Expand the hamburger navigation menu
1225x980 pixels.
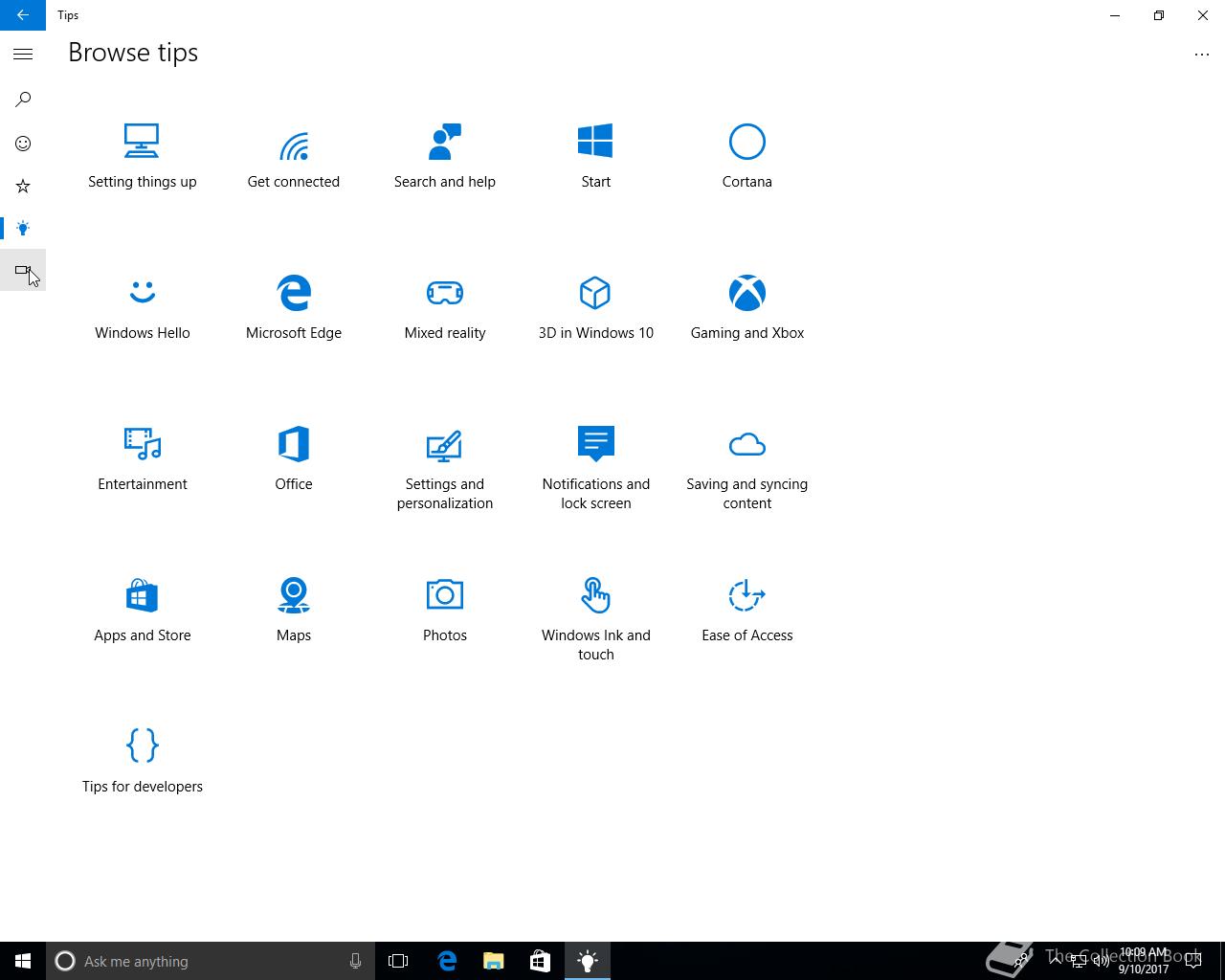click(23, 55)
